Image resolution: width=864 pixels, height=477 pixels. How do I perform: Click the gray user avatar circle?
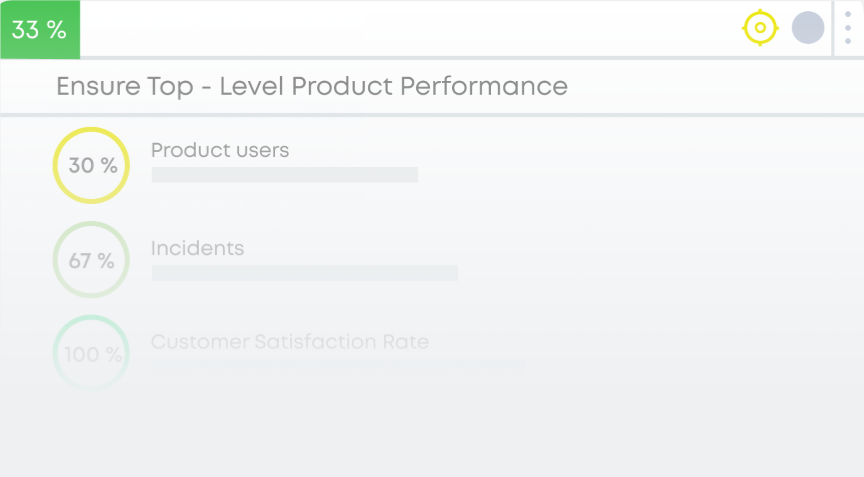pyautogui.click(x=808, y=28)
